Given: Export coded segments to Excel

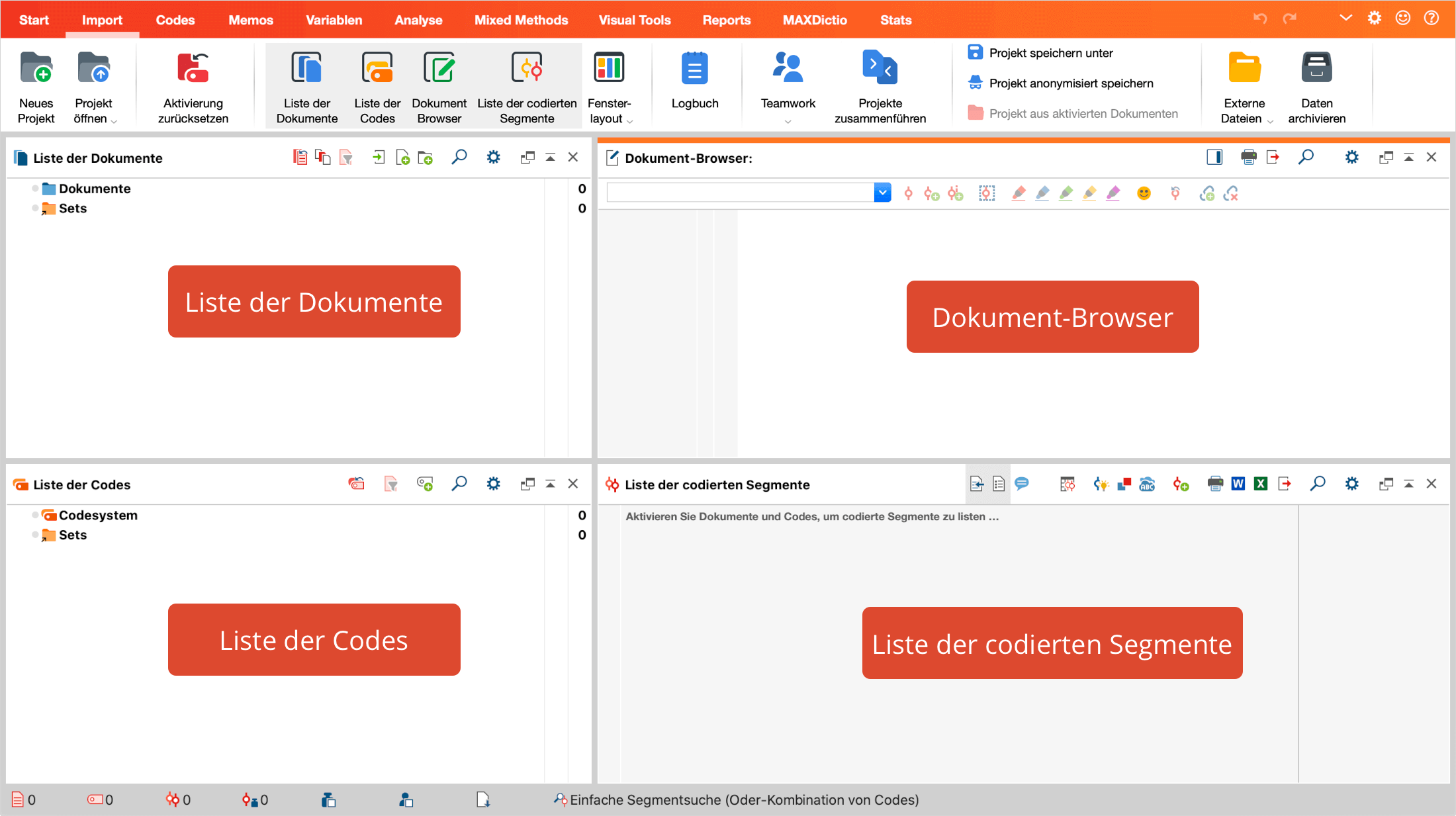Looking at the screenshot, I should tap(1261, 484).
